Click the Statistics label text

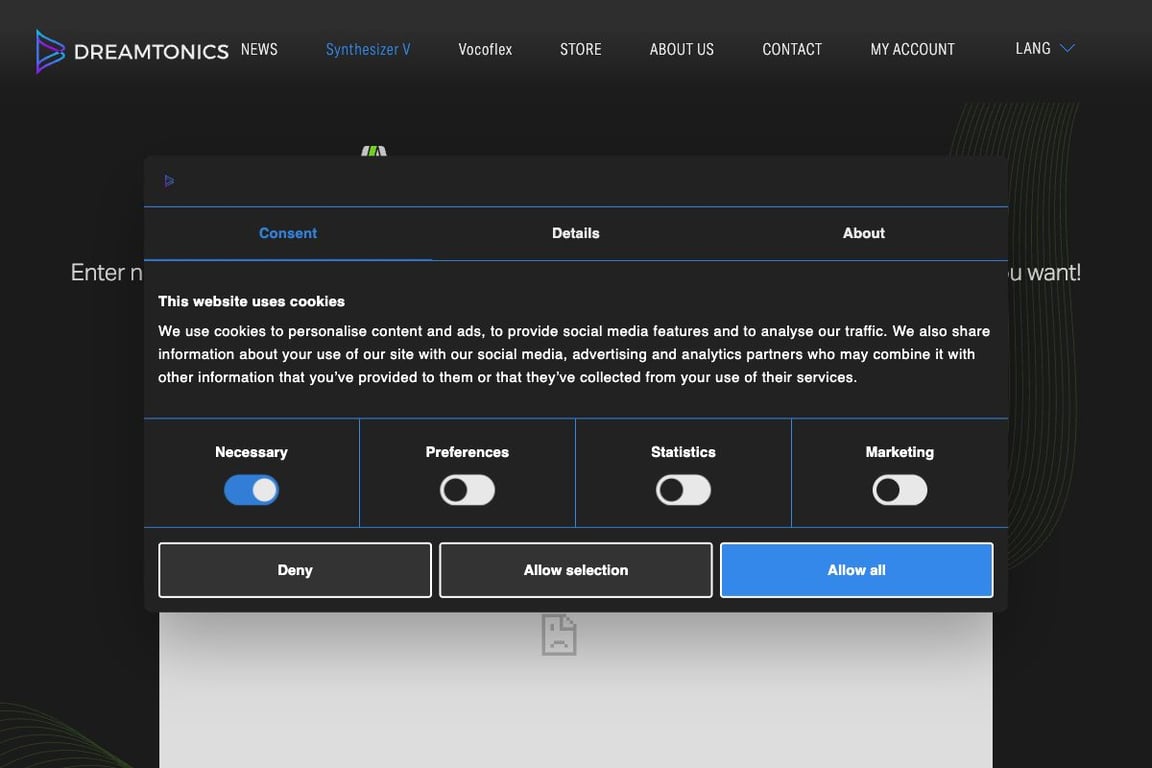coord(683,452)
